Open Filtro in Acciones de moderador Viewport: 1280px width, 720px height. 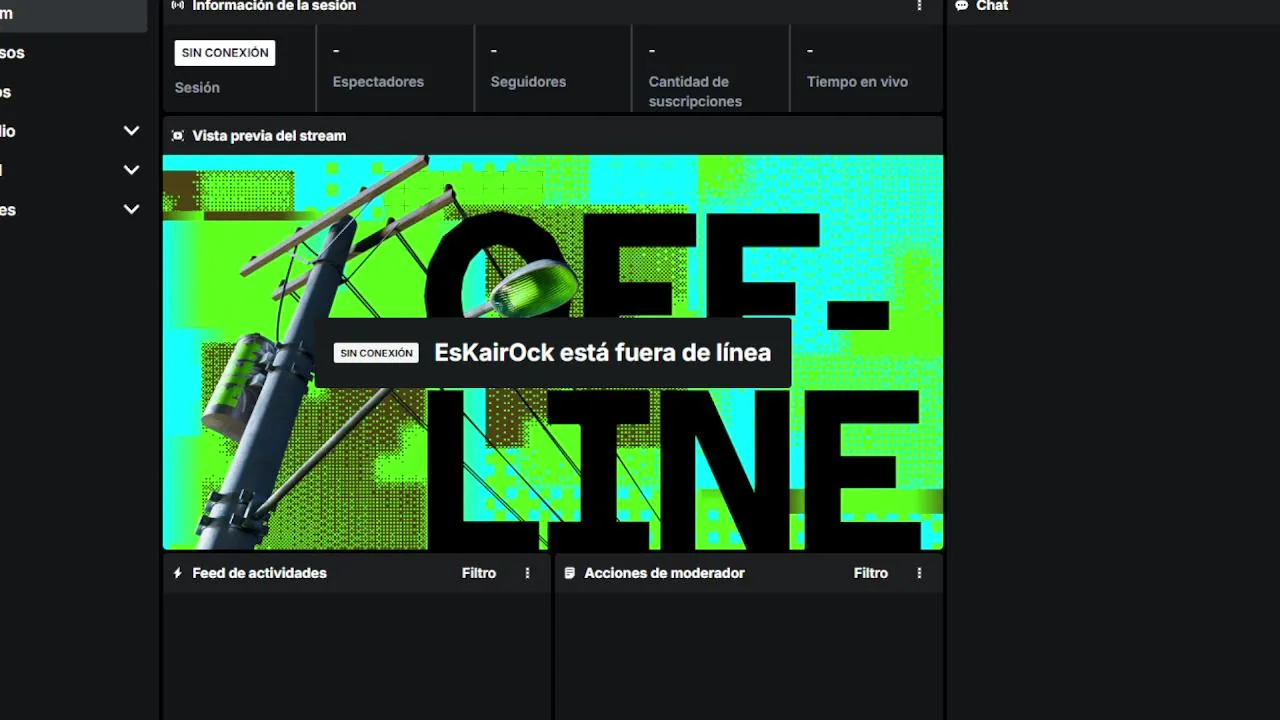click(x=871, y=573)
